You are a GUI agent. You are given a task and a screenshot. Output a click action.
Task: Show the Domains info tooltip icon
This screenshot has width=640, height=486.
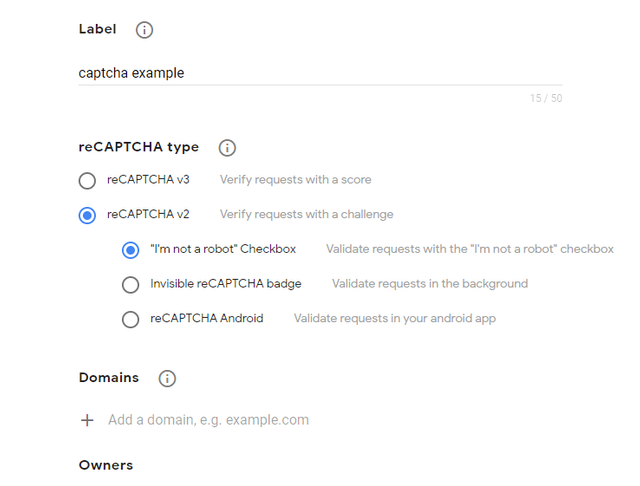point(167,378)
